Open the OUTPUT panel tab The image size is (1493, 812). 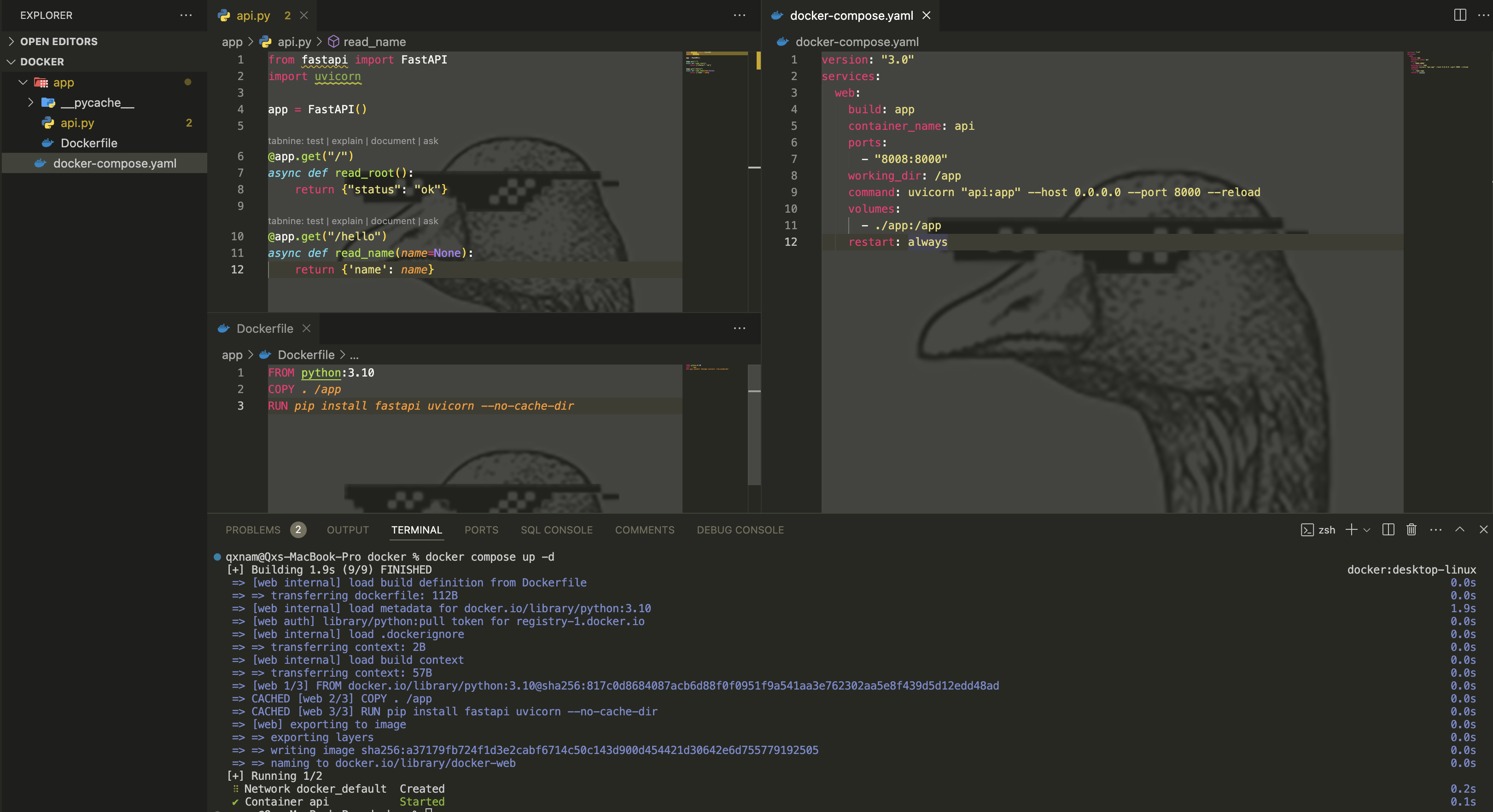pyautogui.click(x=347, y=529)
